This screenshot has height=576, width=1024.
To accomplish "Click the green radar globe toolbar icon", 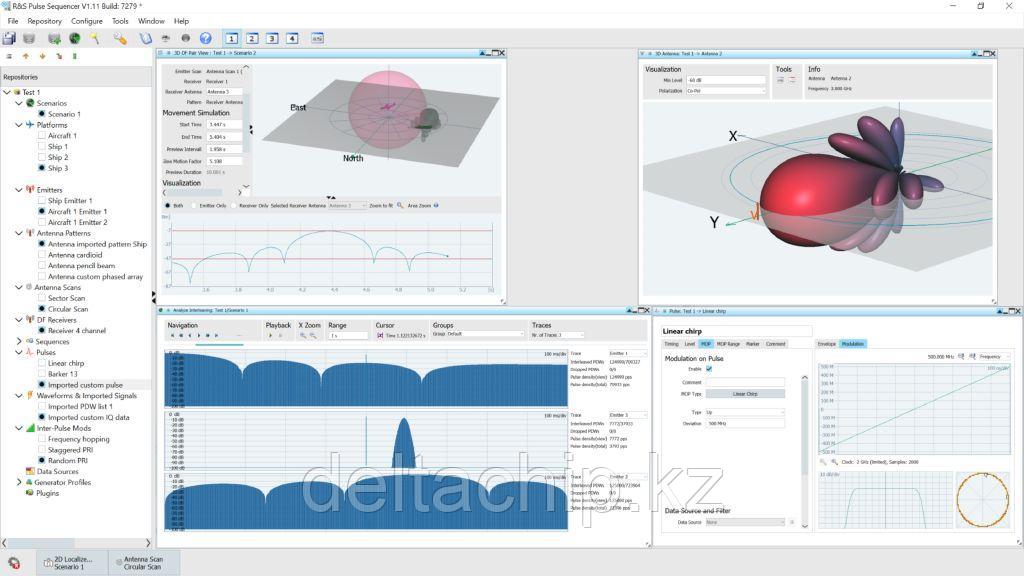I will point(75,39).
